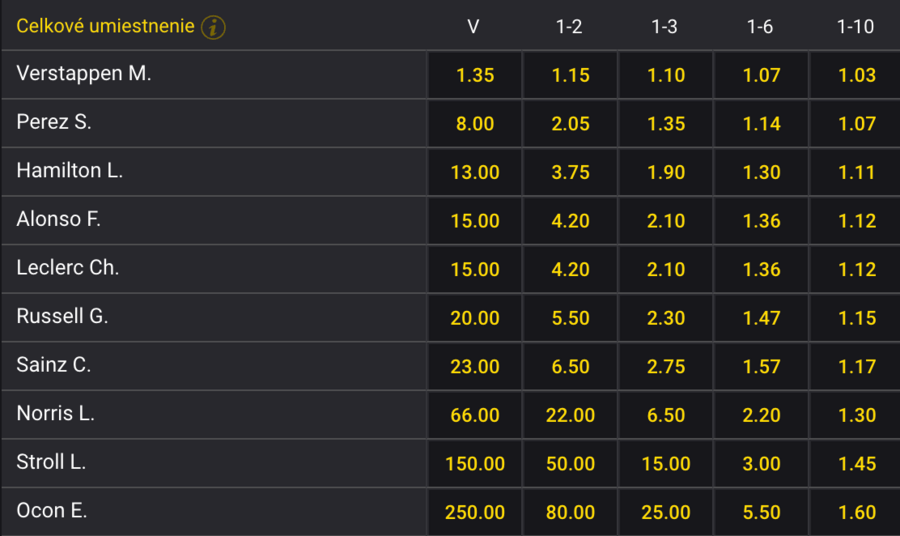Select Verstappen winner odds 1.35
This screenshot has width=900, height=536.
474,75
